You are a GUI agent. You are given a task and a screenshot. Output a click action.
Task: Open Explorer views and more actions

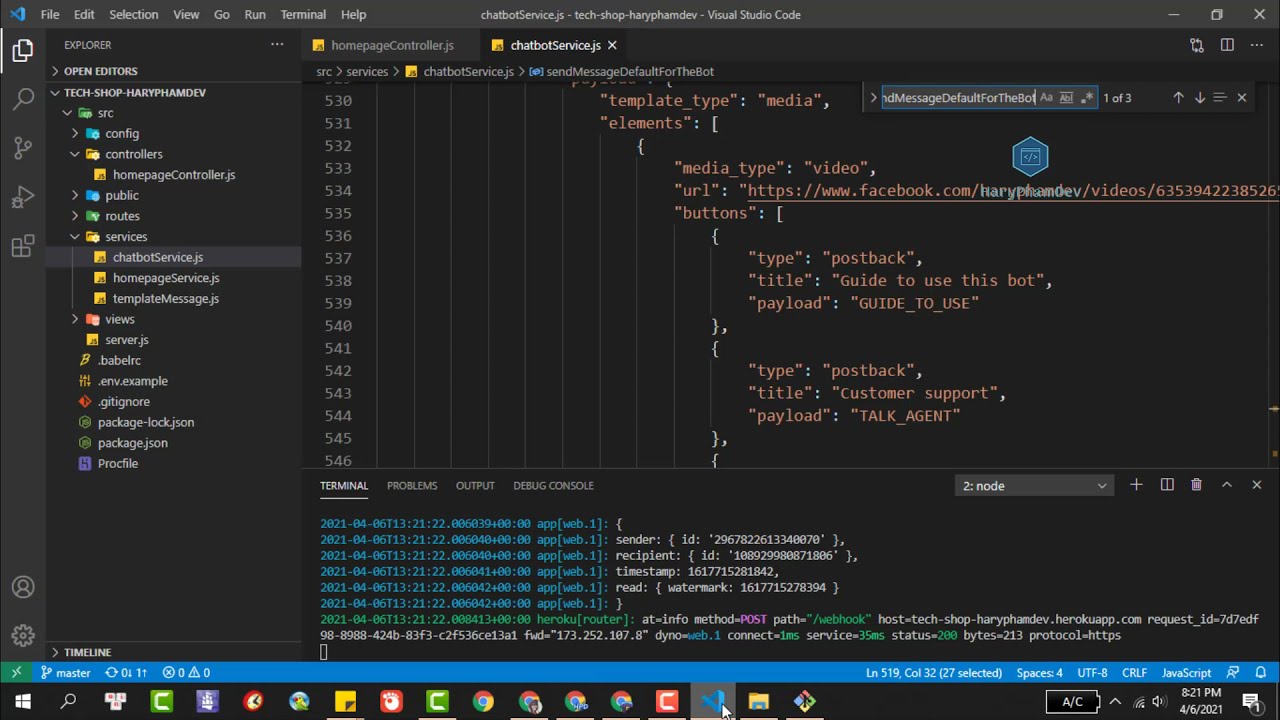277,45
